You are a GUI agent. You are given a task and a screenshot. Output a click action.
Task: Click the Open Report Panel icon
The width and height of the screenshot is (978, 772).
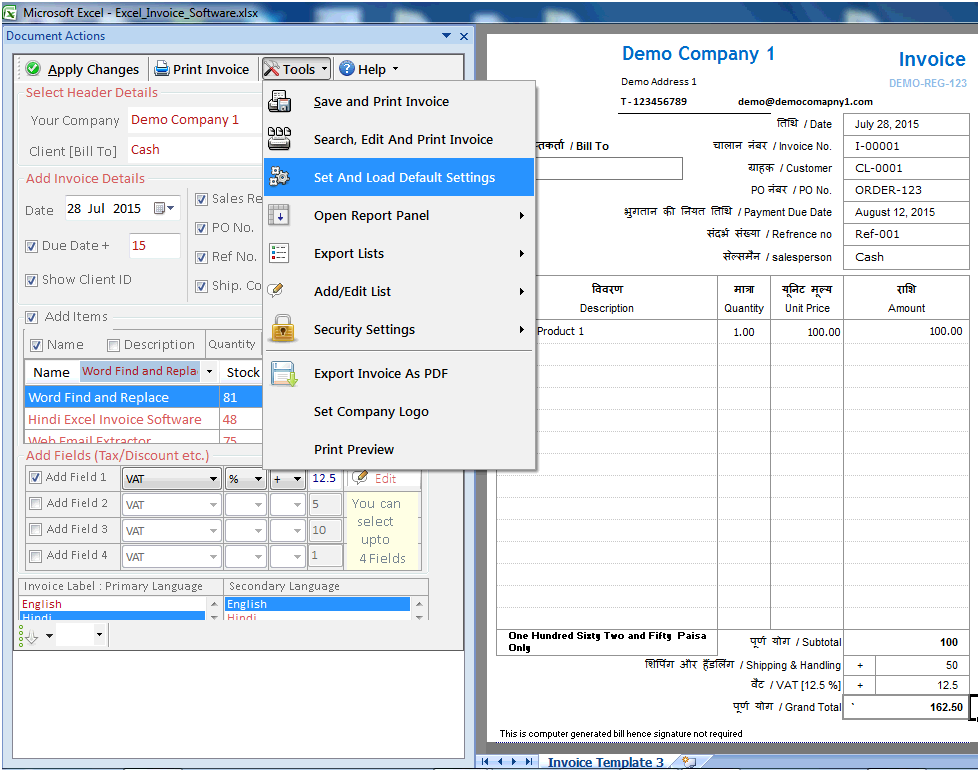[279, 215]
